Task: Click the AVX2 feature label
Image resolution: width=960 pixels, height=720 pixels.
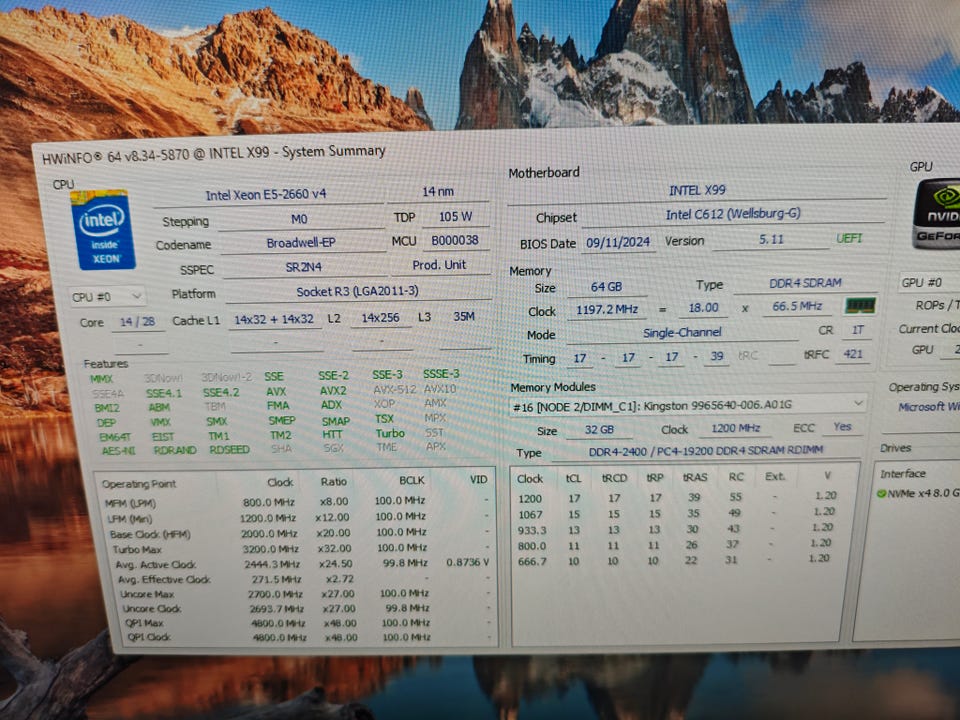Action: coord(332,391)
